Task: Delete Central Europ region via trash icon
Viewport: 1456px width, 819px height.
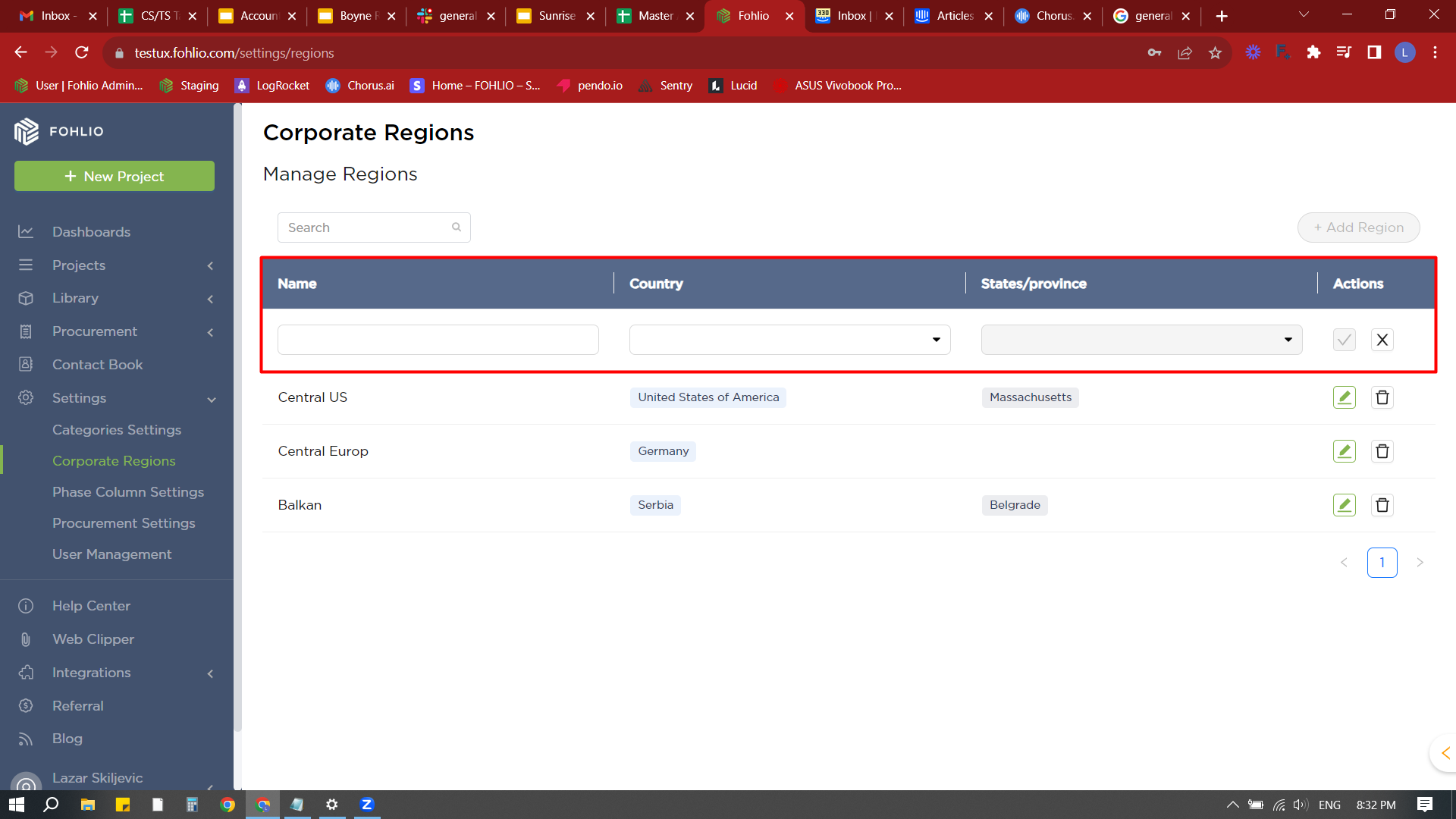Action: 1382,451
